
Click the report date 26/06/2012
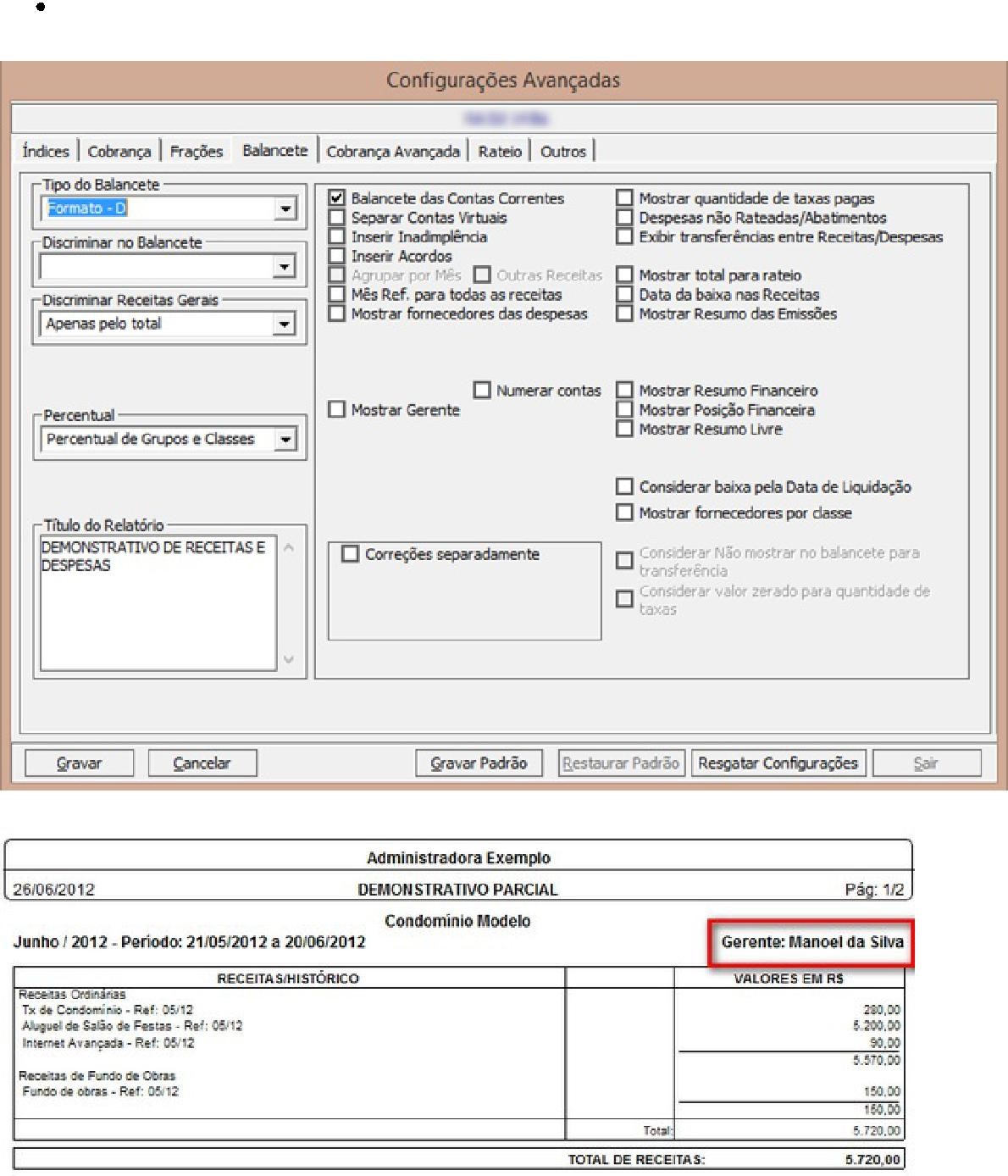(53, 890)
